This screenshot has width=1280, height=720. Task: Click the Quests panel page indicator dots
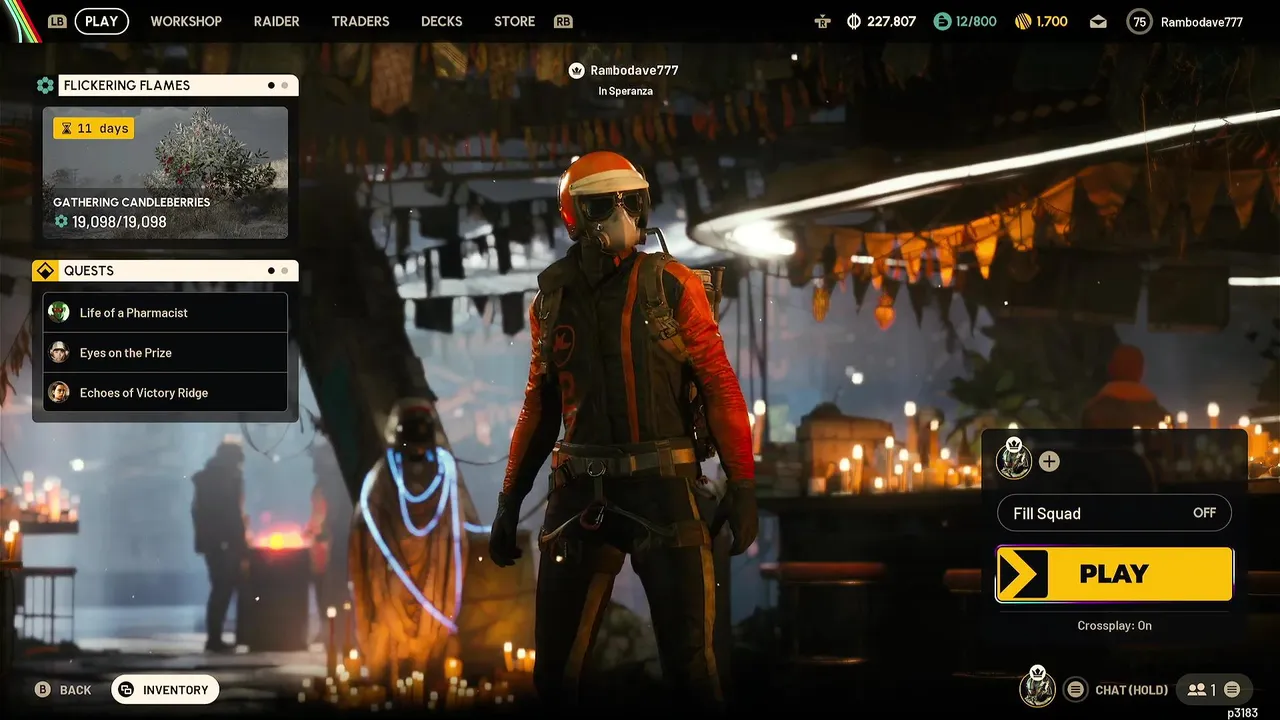pos(278,270)
